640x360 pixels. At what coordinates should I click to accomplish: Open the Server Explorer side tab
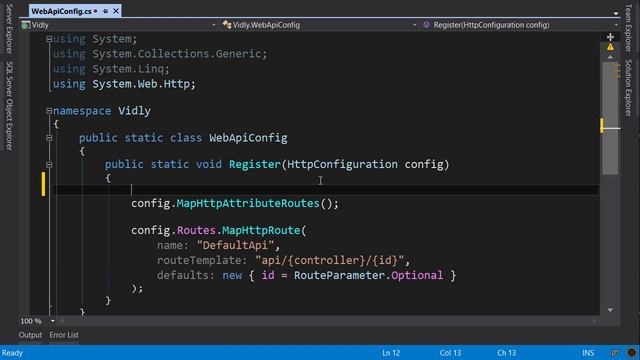point(9,29)
